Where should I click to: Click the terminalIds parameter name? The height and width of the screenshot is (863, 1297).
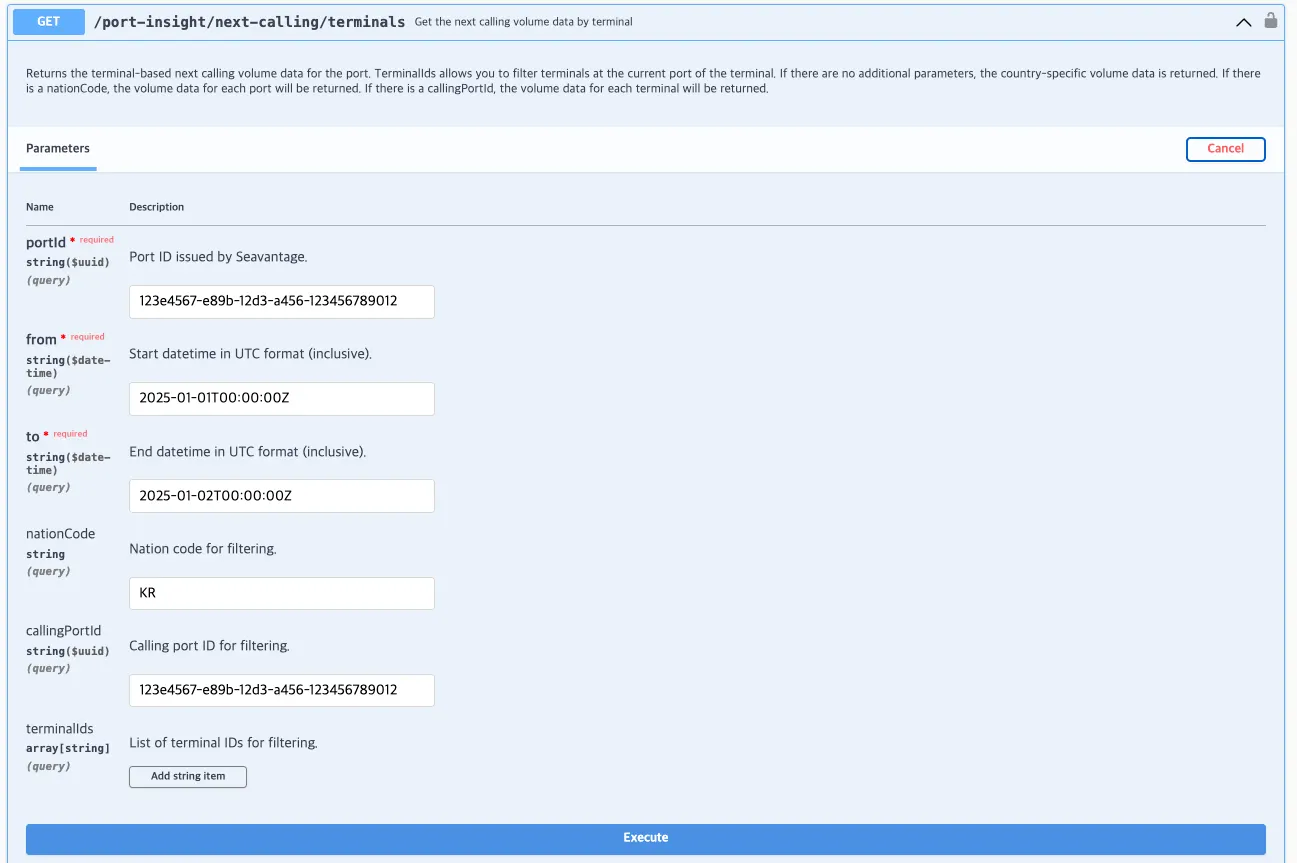point(60,729)
